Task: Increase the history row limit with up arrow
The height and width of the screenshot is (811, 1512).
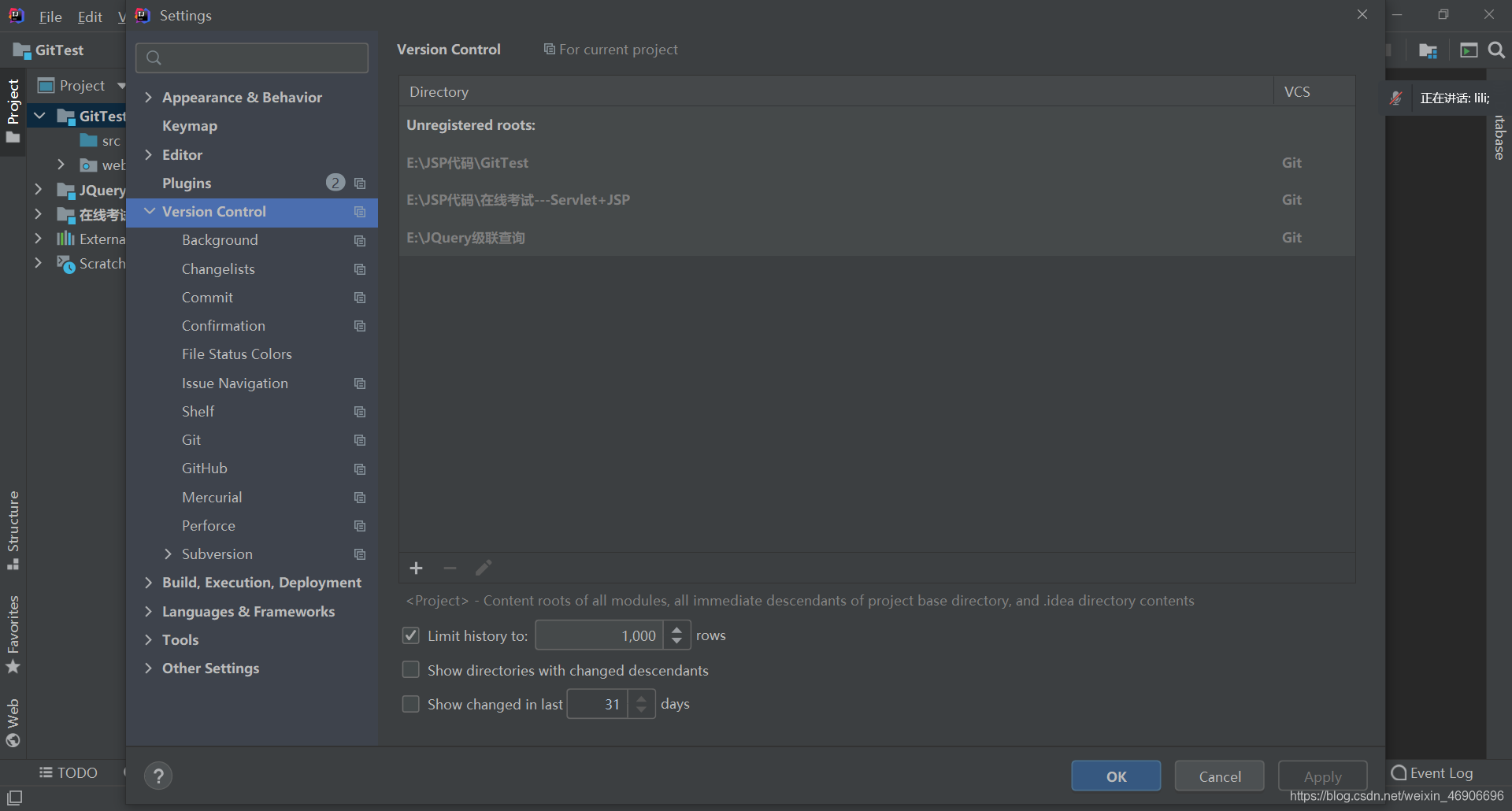Action: tap(676, 629)
